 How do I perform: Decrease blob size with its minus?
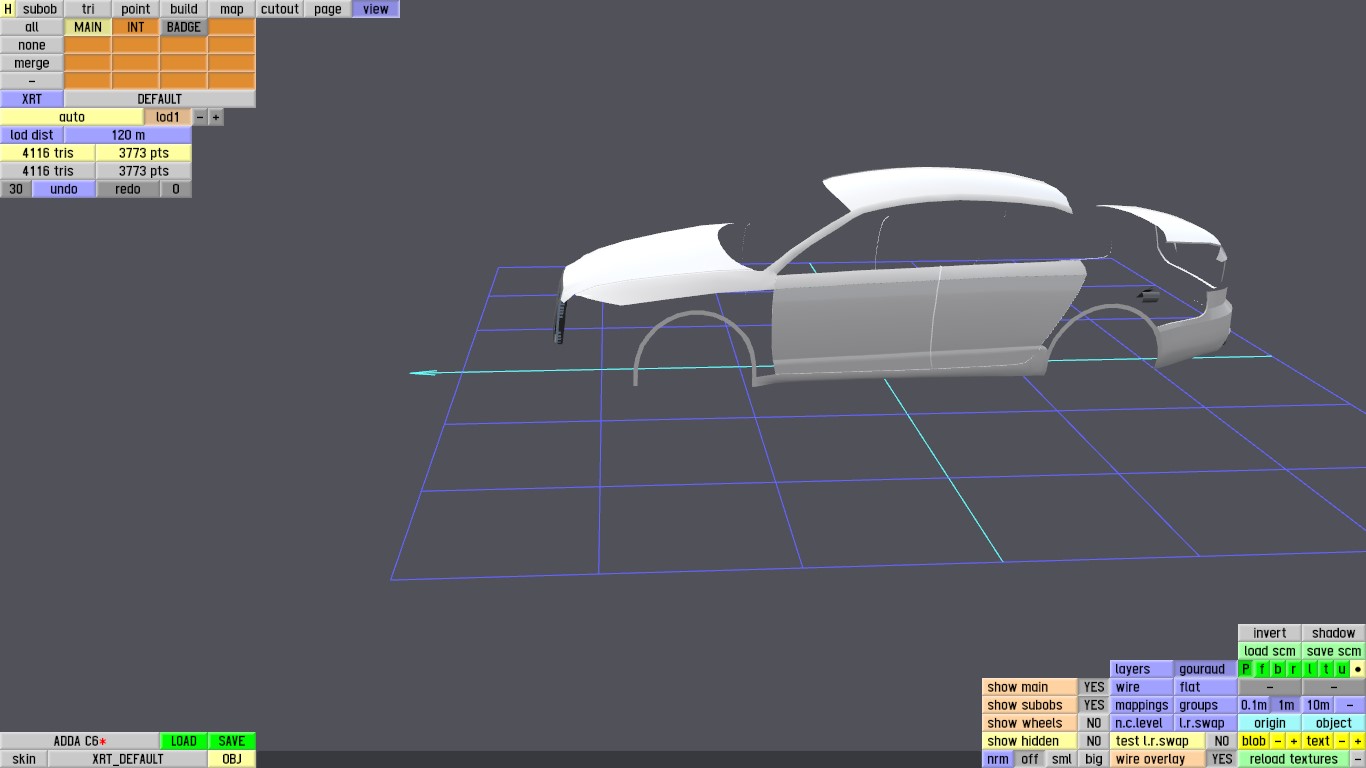[1278, 741]
